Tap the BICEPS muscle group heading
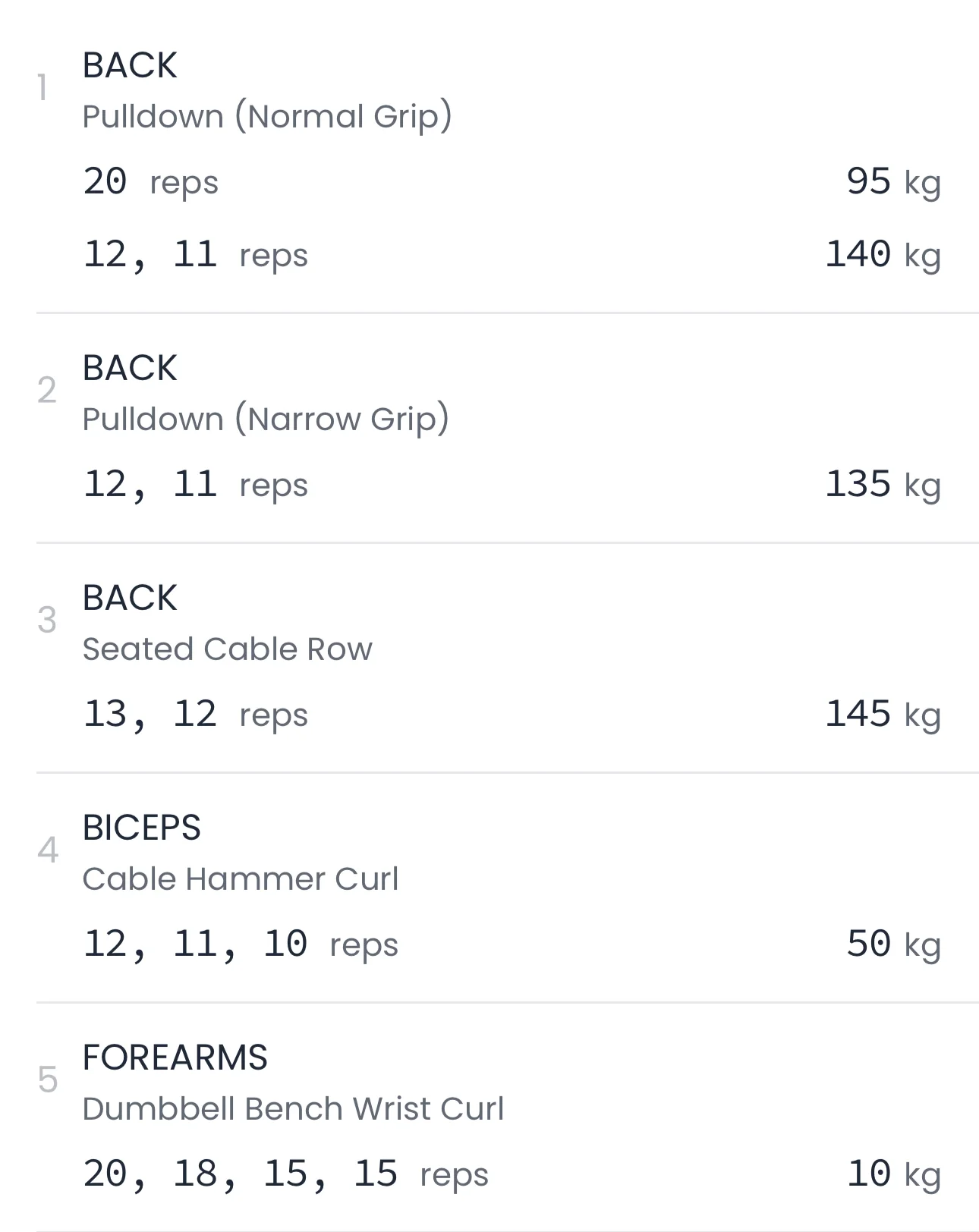979x1232 pixels. tap(141, 828)
